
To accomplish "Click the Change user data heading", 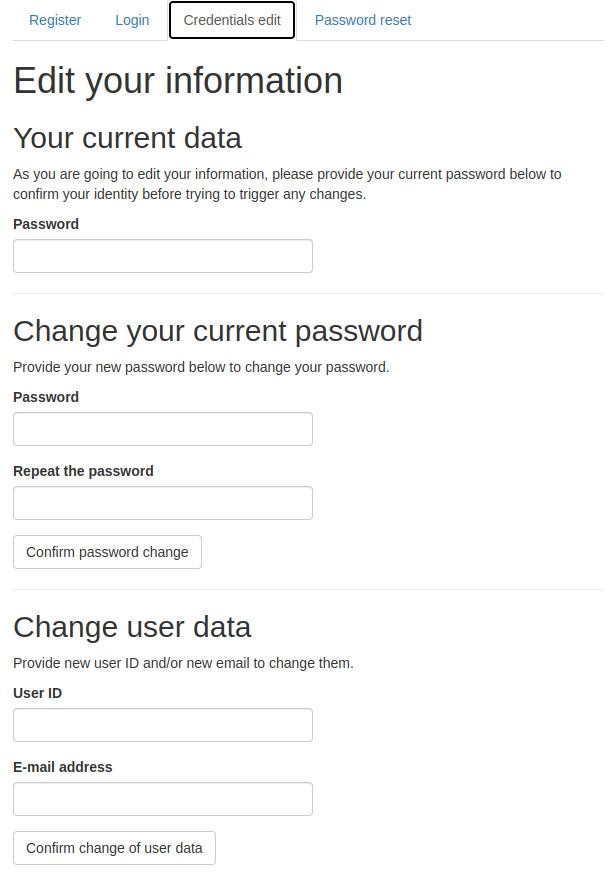I will [132, 626].
